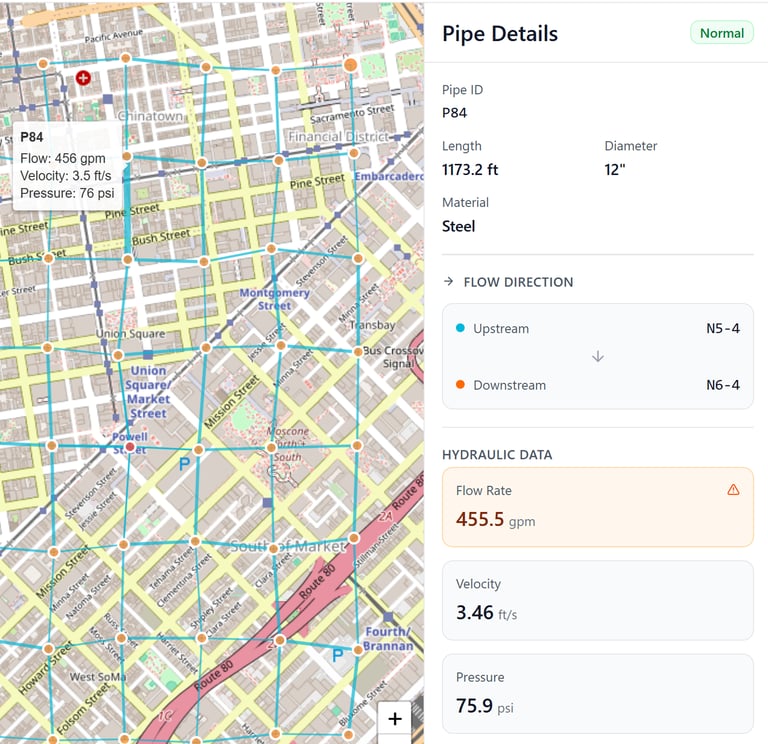Click the cyan Upstream indicator dot
The image size is (768, 744).
click(x=460, y=329)
